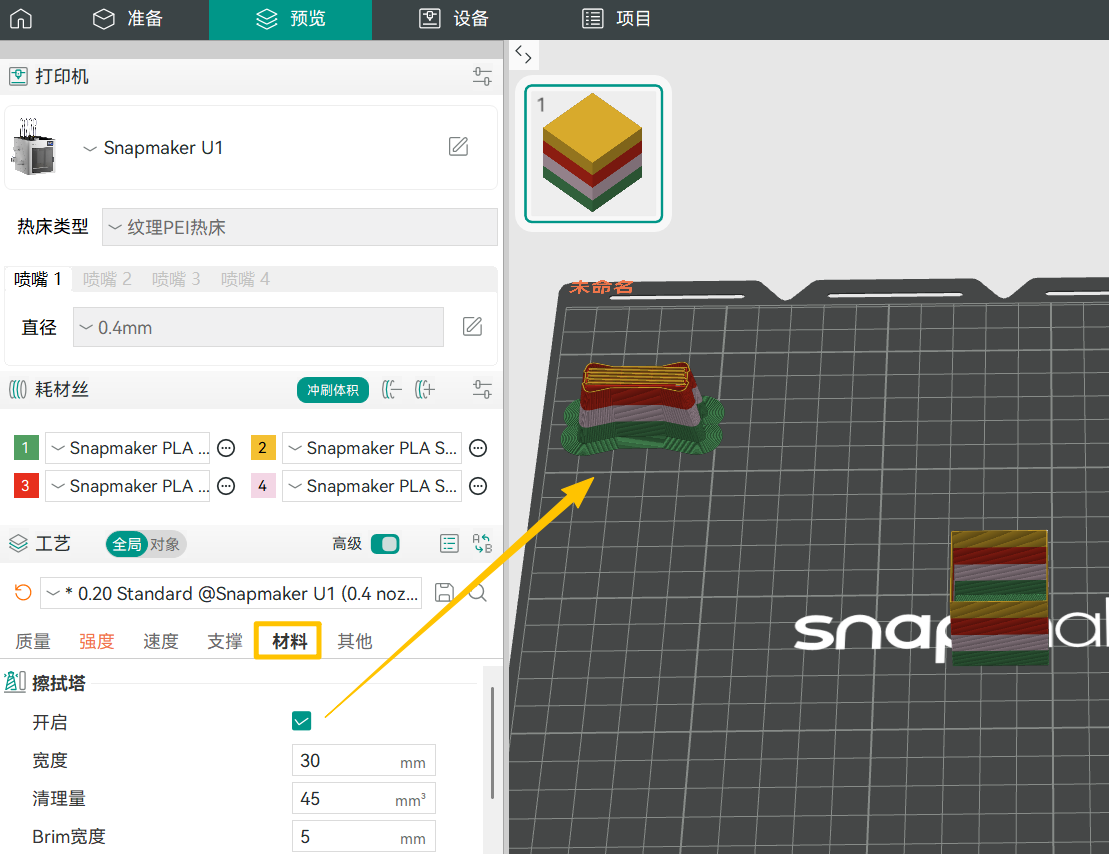
Task: Open the 项目 tab
Action: (616, 18)
